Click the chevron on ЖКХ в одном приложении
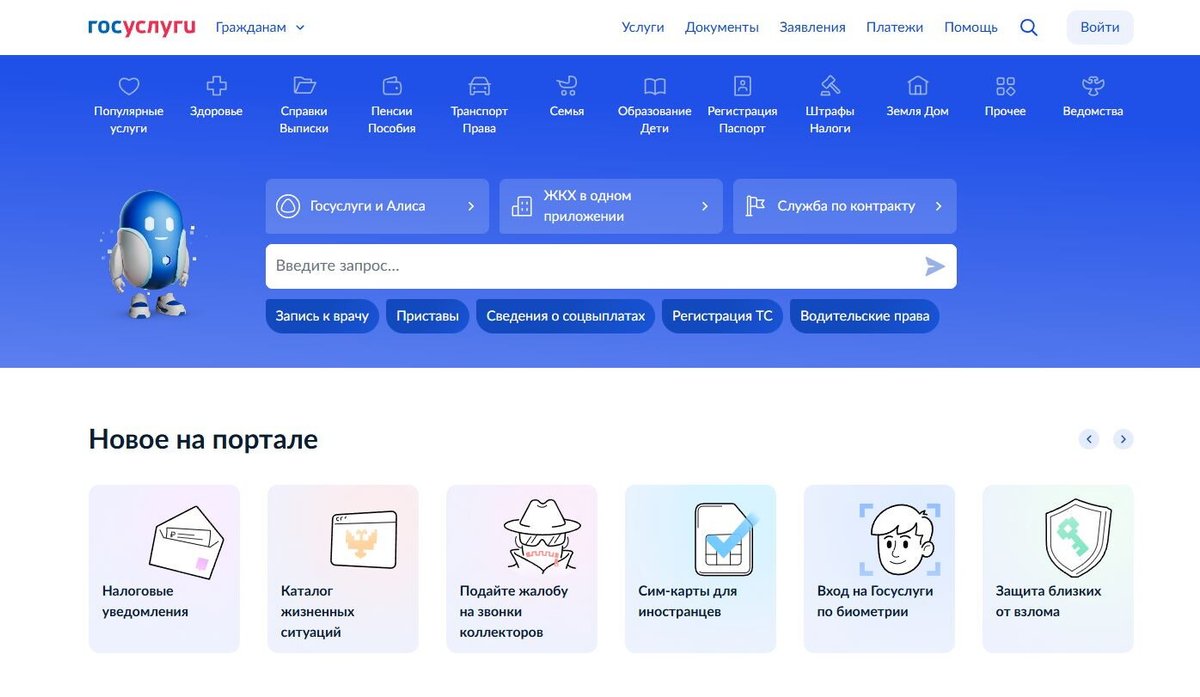 point(705,206)
